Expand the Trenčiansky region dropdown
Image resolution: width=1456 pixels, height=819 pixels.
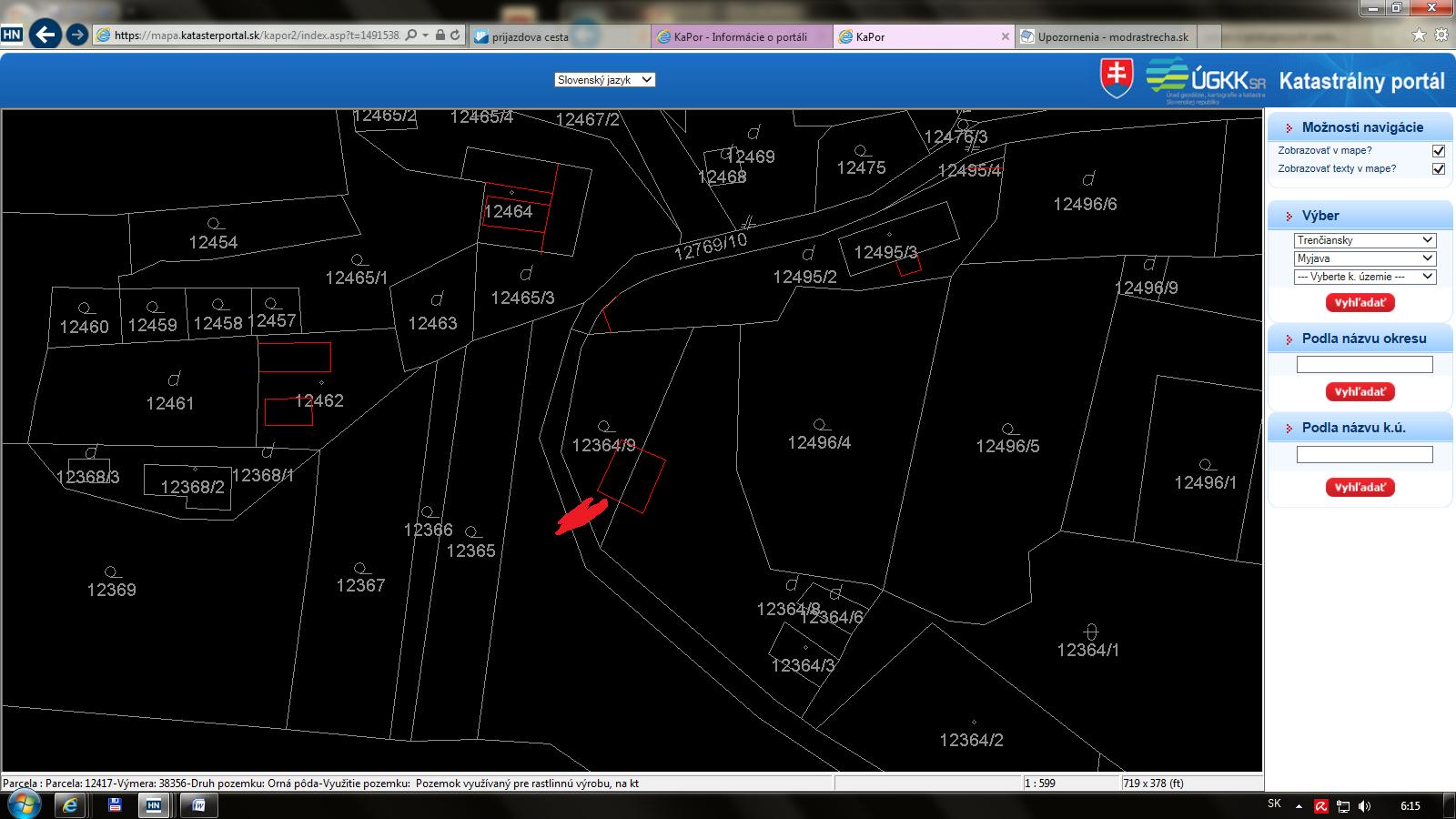[x=1364, y=240]
